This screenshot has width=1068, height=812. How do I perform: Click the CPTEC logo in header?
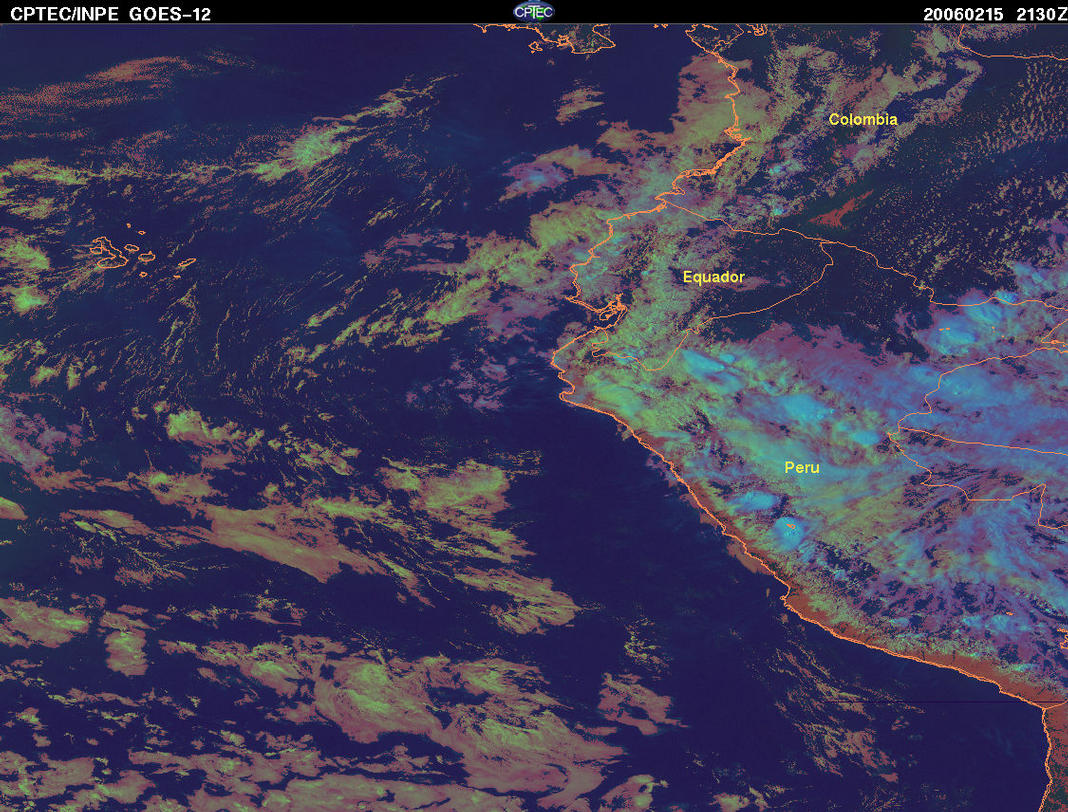533,12
